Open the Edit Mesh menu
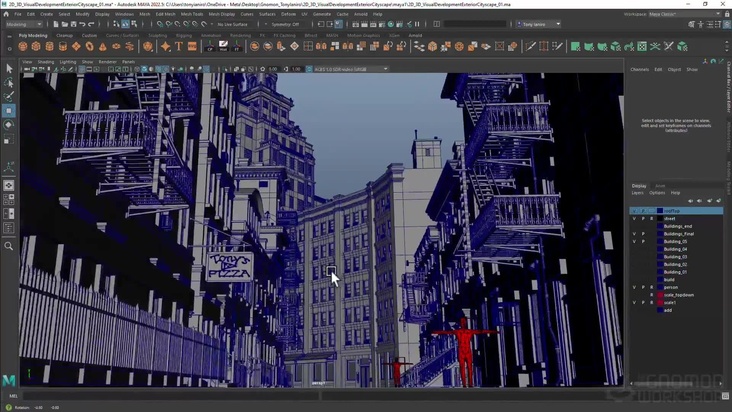 (165, 14)
